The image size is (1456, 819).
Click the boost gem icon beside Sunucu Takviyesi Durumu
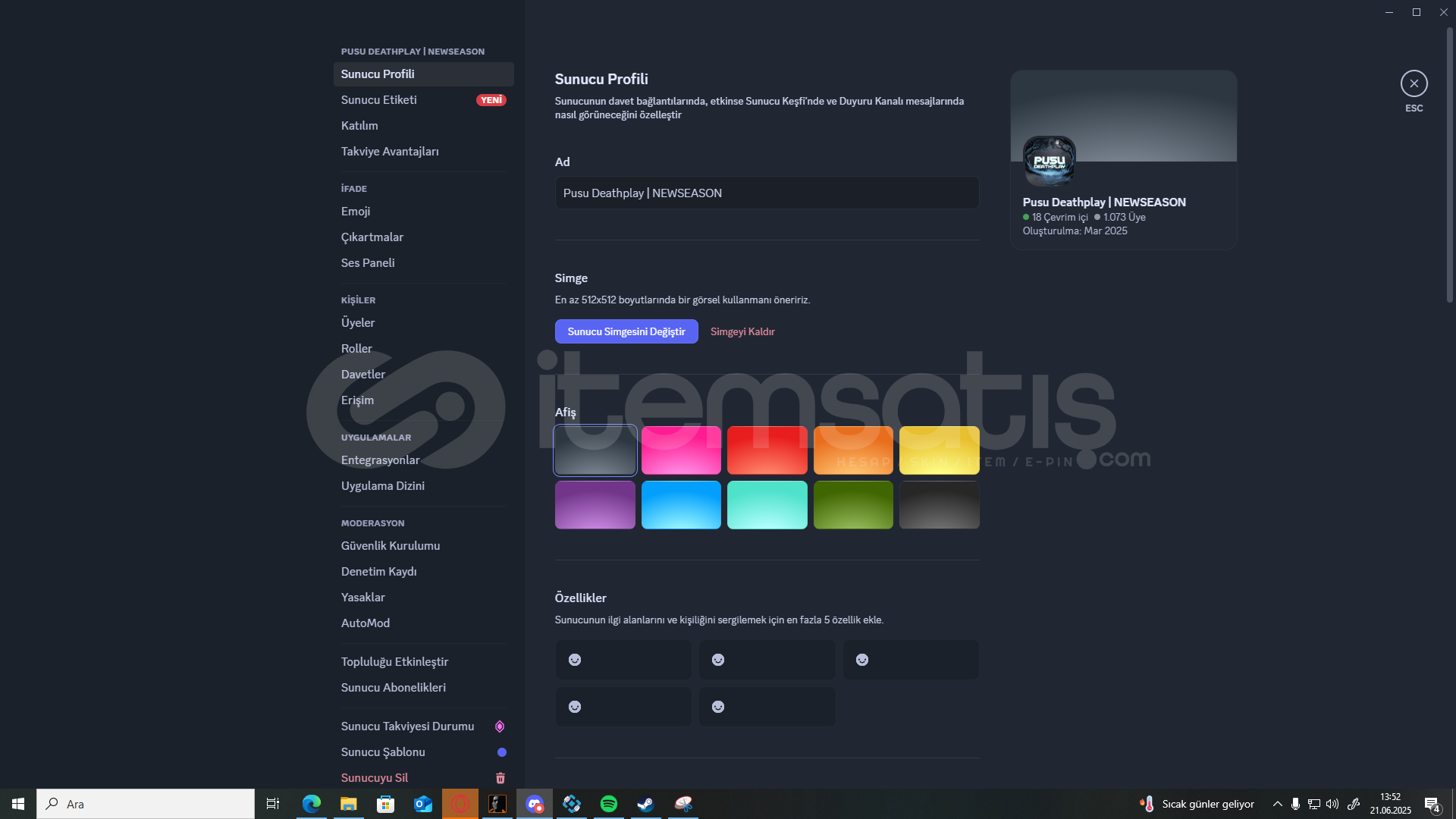(x=500, y=726)
